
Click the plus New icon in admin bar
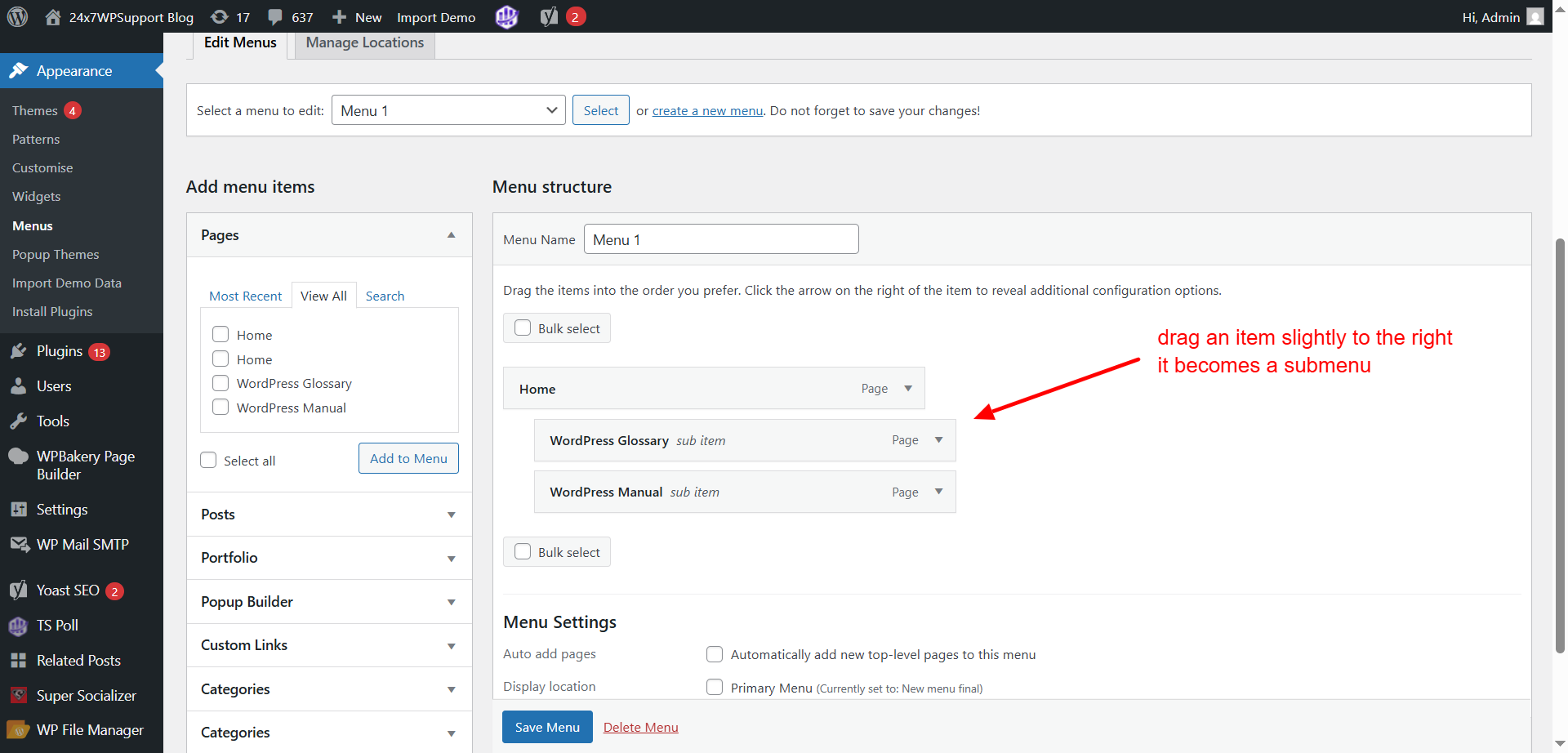339,16
